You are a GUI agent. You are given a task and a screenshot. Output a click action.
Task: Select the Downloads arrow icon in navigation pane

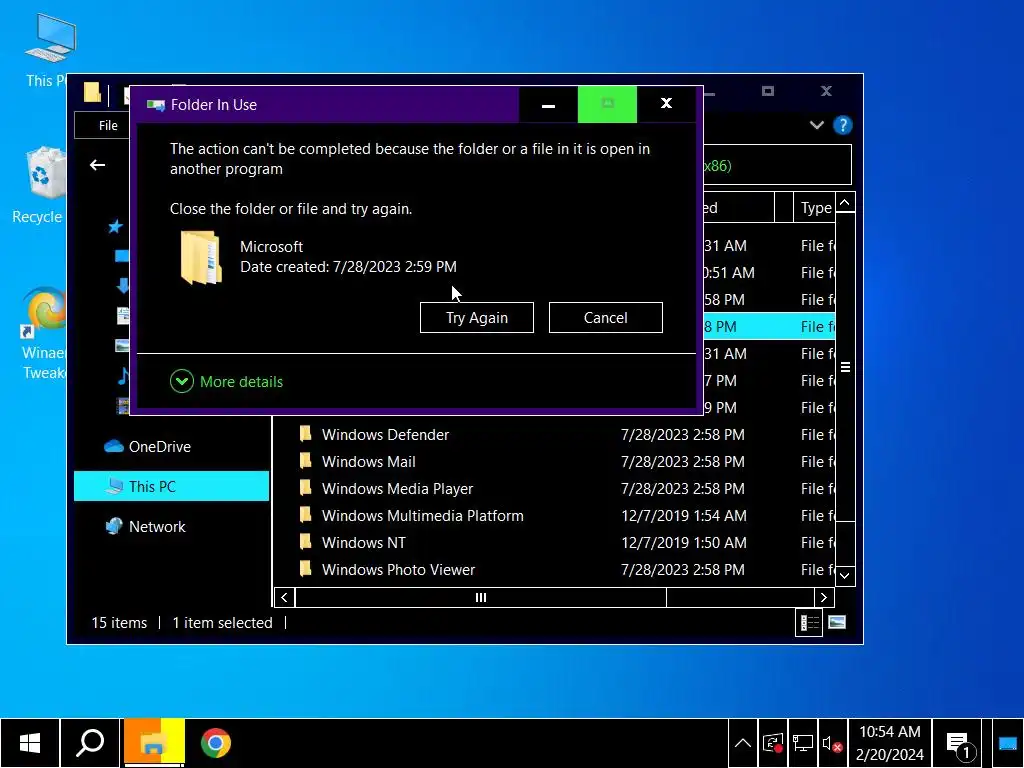(x=122, y=285)
